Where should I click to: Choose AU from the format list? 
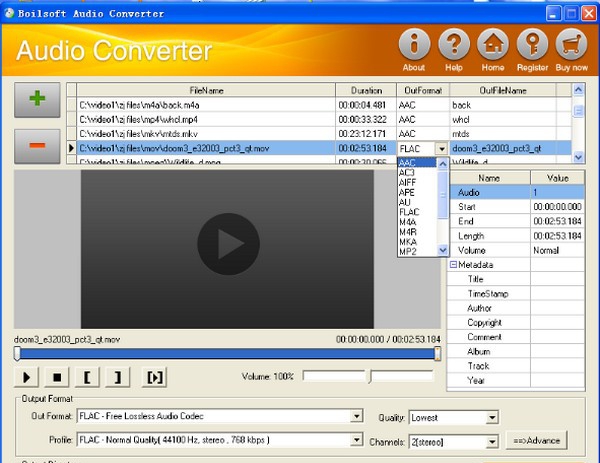pos(417,202)
